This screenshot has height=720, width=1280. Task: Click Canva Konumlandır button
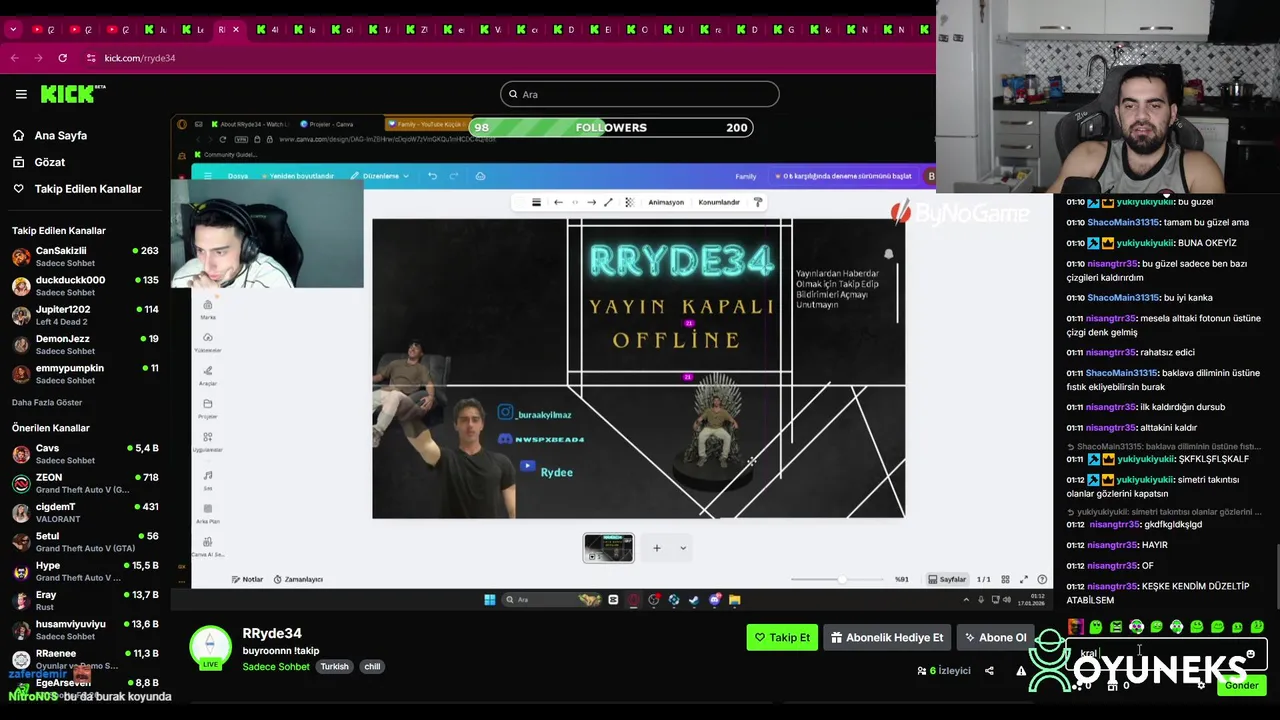719,202
